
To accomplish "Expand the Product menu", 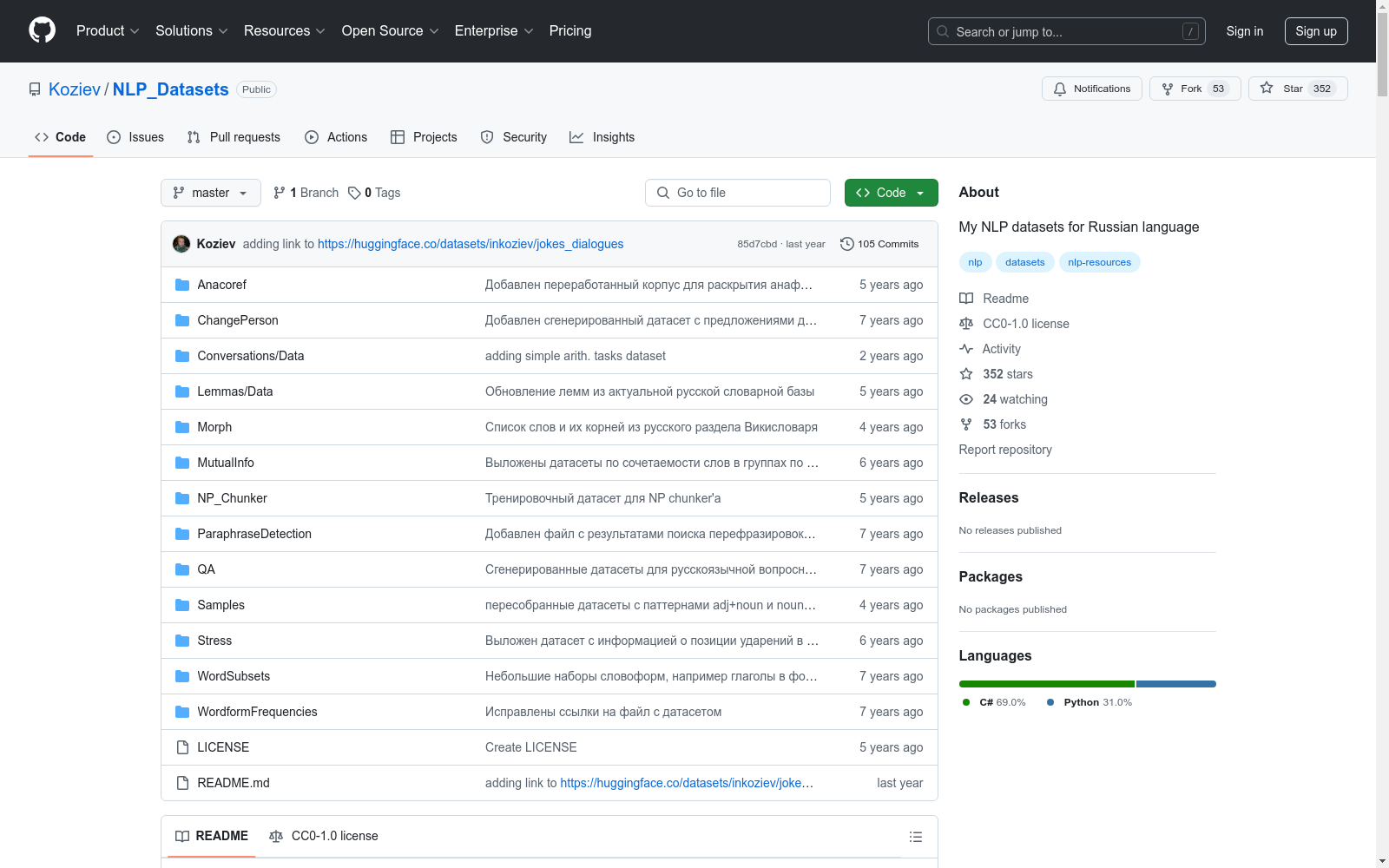I will pos(108,30).
